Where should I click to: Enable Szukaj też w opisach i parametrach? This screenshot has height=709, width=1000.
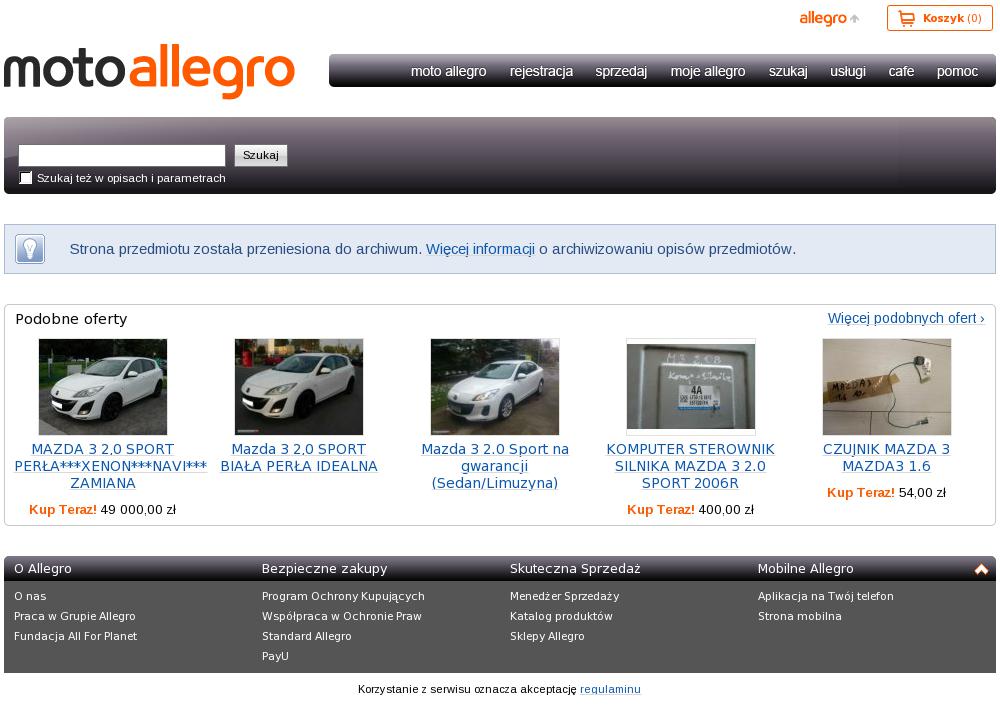tap(26, 178)
